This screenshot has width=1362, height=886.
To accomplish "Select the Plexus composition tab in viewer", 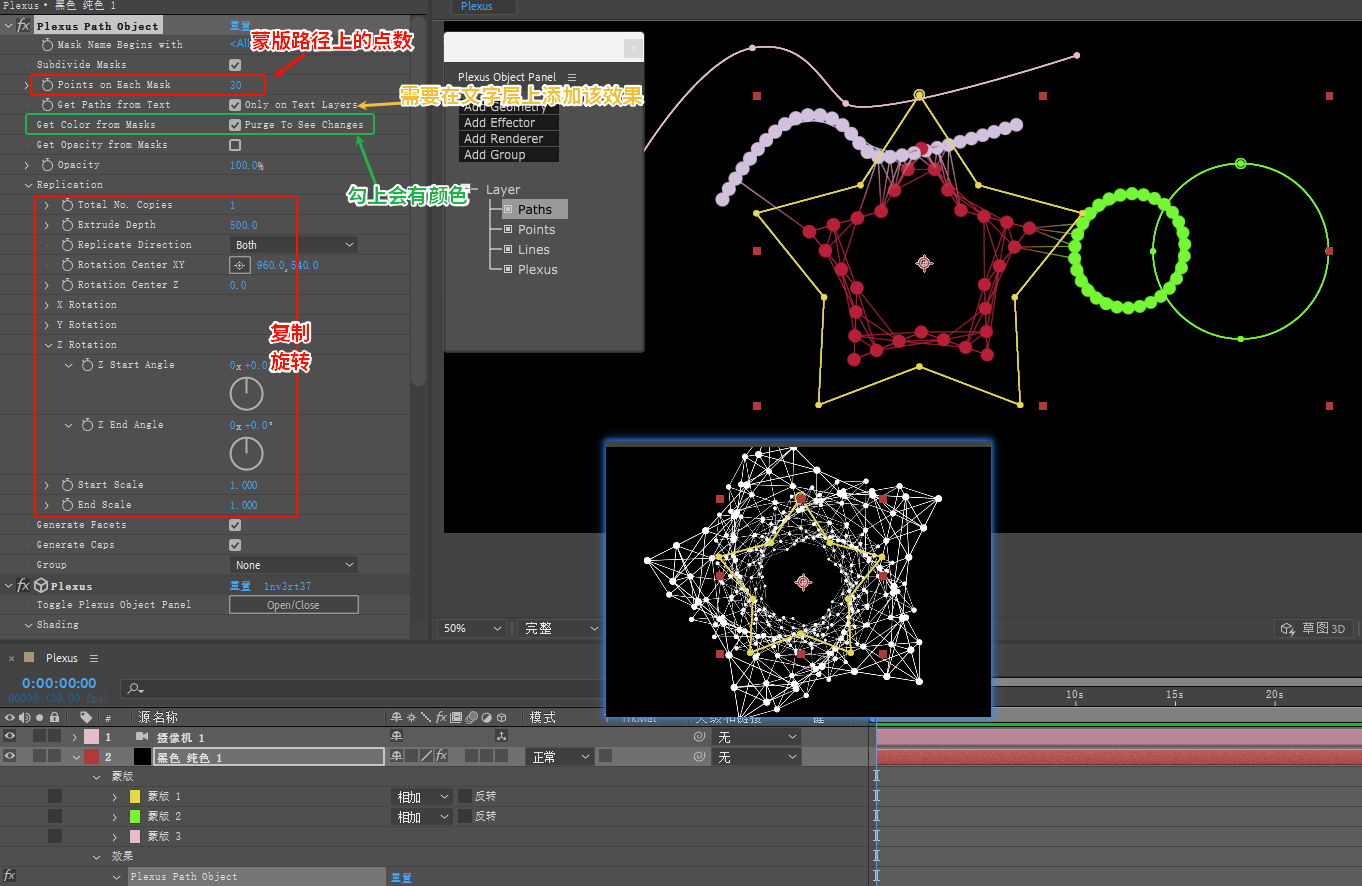I will click(477, 6).
